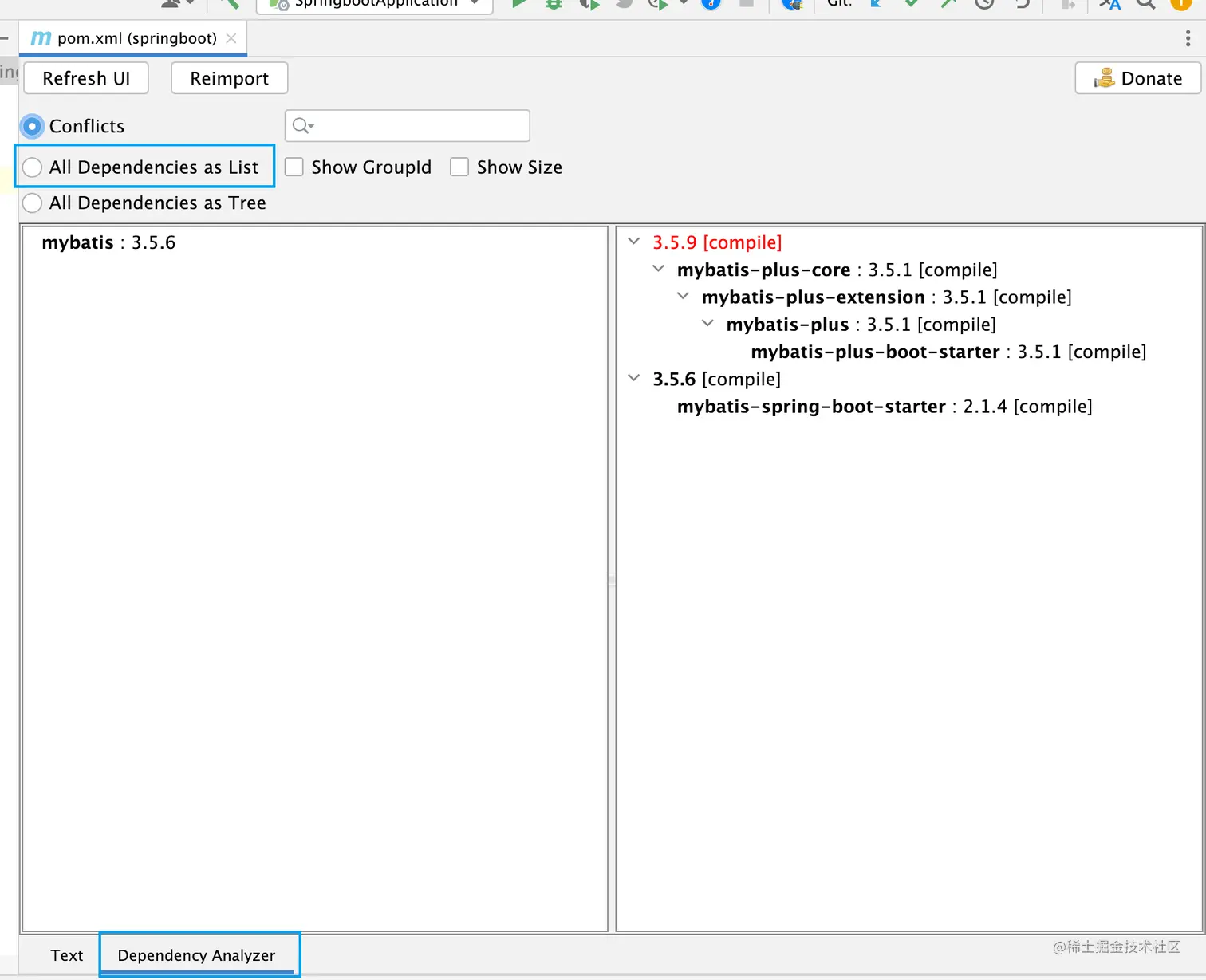Switch to the Dependency Analyzer tab
This screenshot has width=1206, height=980.
coord(196,955)
